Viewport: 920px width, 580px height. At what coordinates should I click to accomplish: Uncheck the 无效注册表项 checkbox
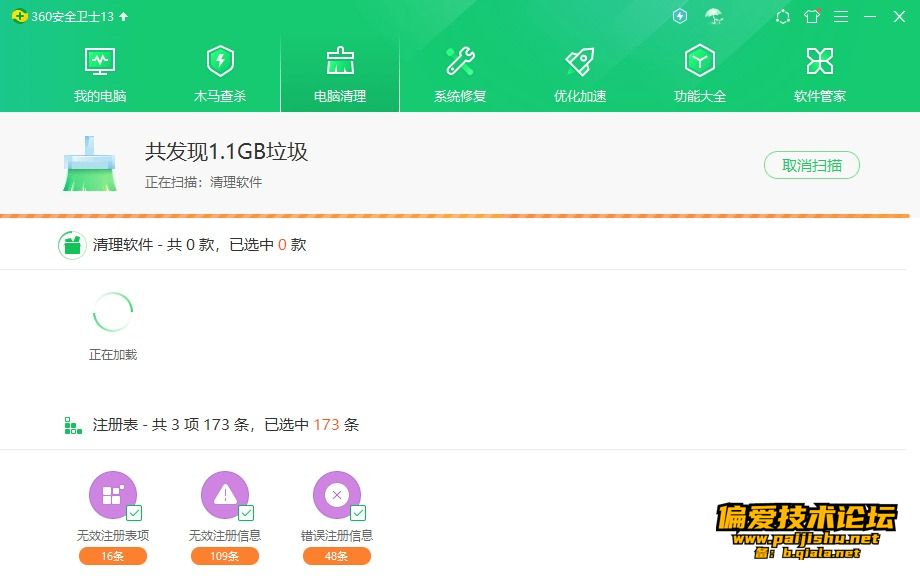tap(134, 513)
